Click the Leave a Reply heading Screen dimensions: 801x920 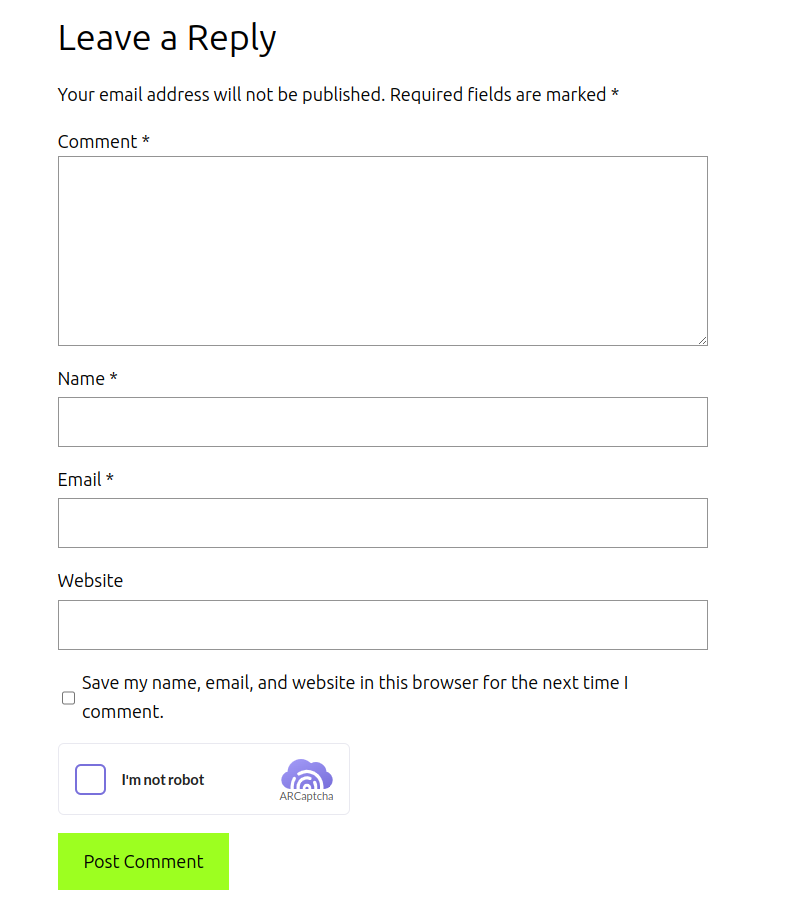167,39
